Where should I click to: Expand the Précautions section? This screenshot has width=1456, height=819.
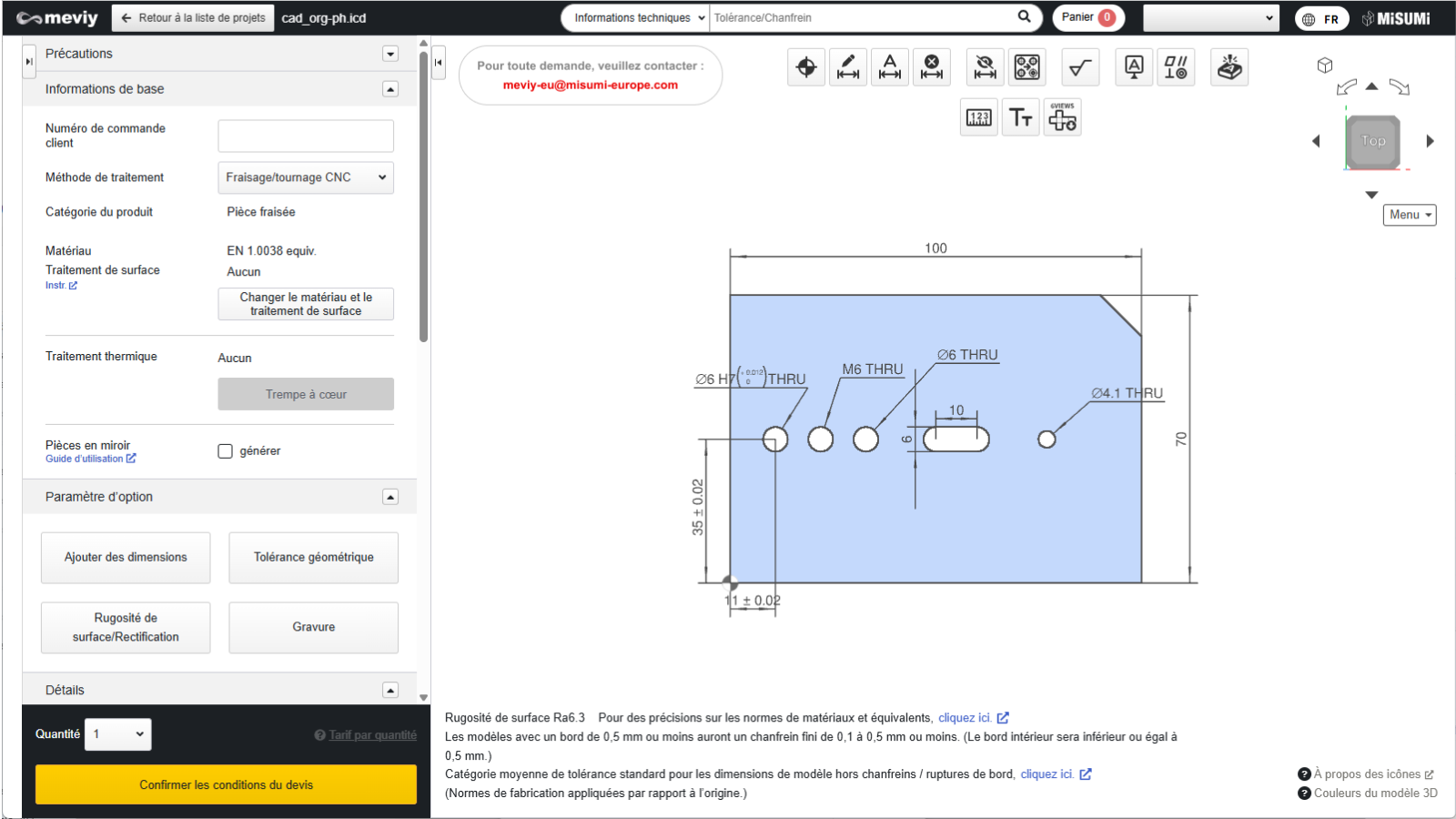[390, 54]
